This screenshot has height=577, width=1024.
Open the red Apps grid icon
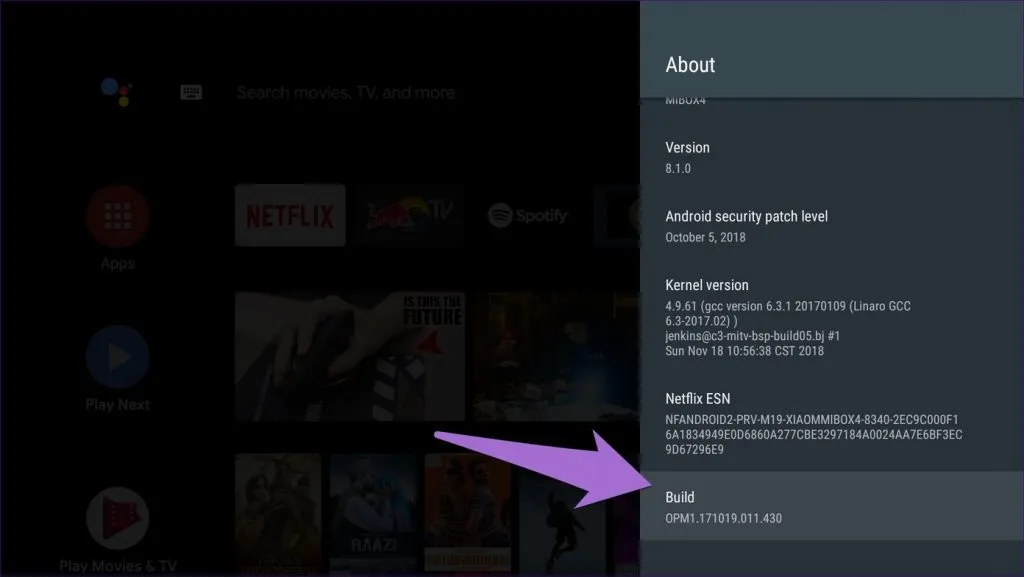click(x=117, y=217)
